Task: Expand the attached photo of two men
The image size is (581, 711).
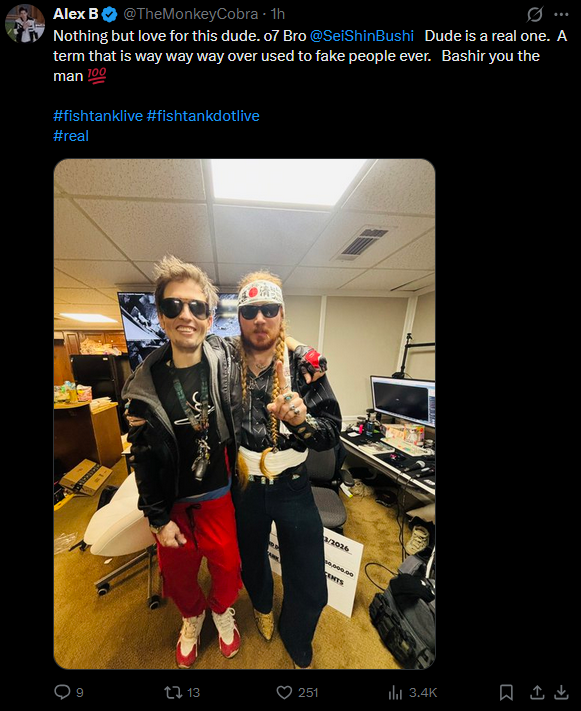Action: pyautogui.click(x=244, y=414)
